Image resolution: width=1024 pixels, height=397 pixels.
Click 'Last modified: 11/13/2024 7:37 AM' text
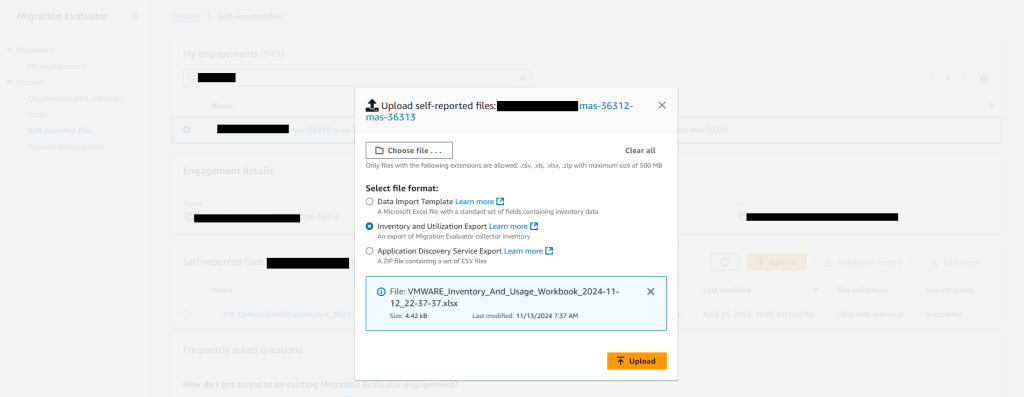coord(525,315)
